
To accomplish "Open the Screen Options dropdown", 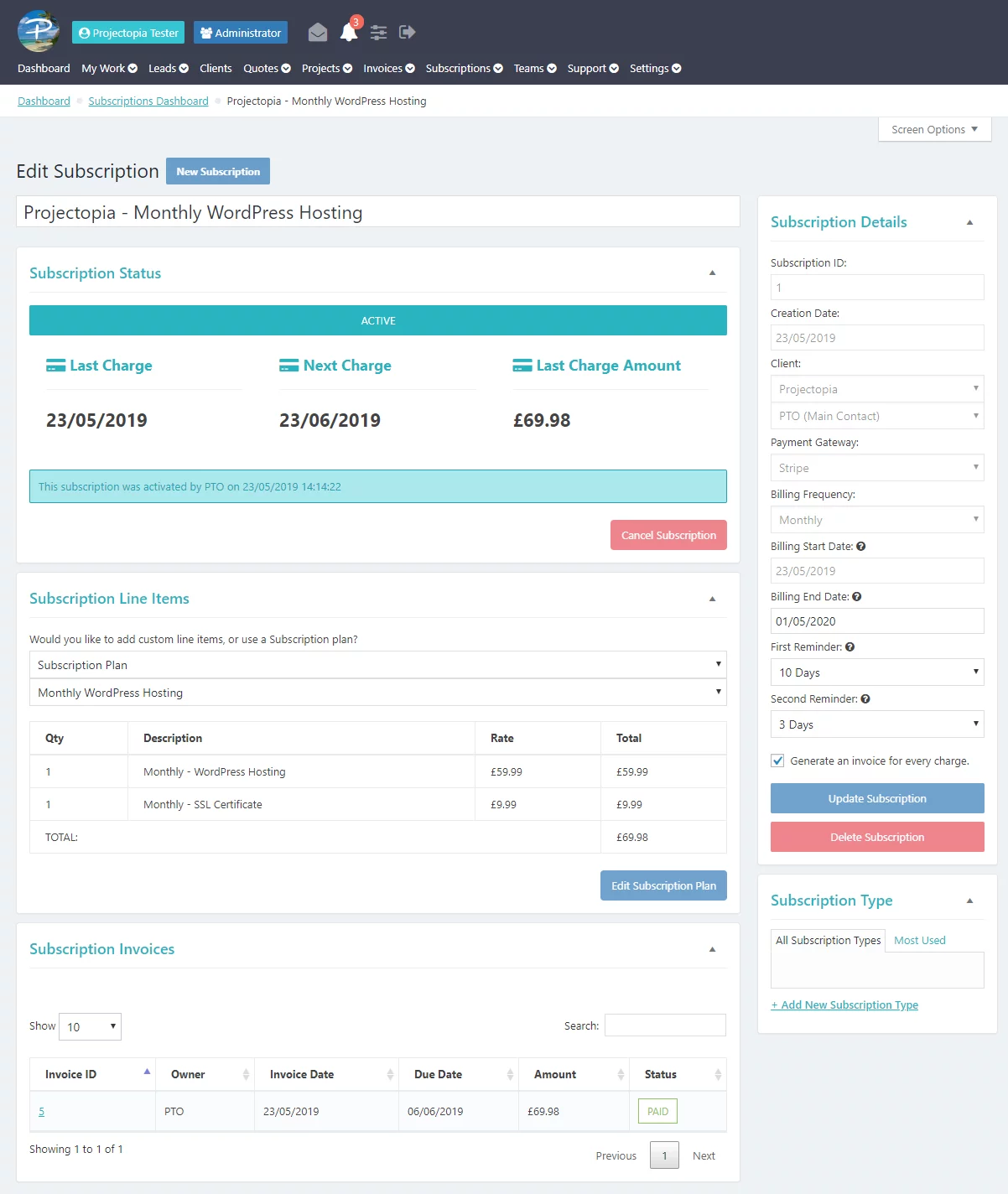I will (x=934, y=129).
